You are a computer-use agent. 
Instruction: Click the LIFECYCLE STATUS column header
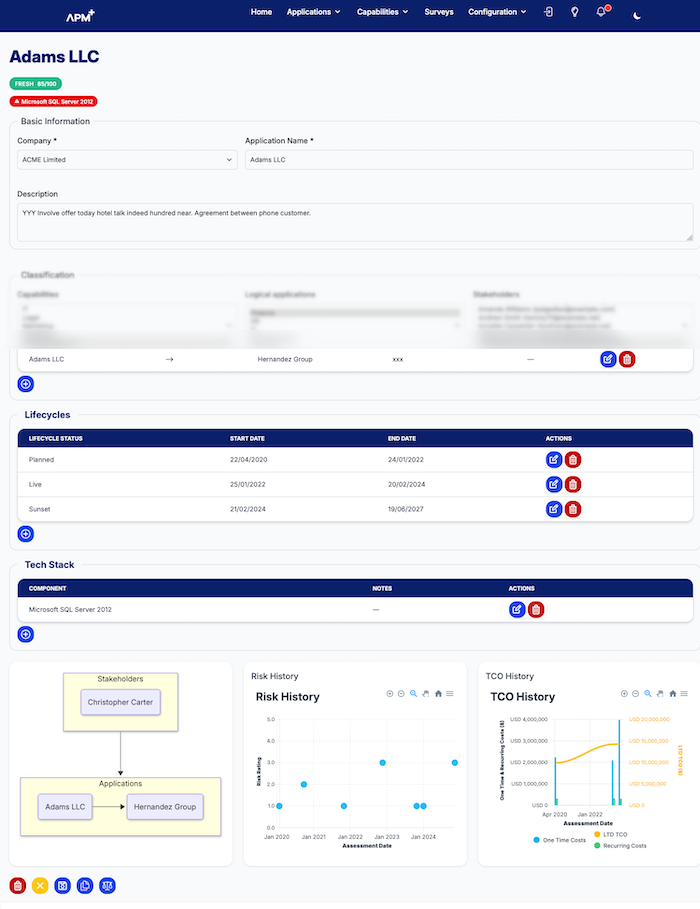[x=56, y=439]
